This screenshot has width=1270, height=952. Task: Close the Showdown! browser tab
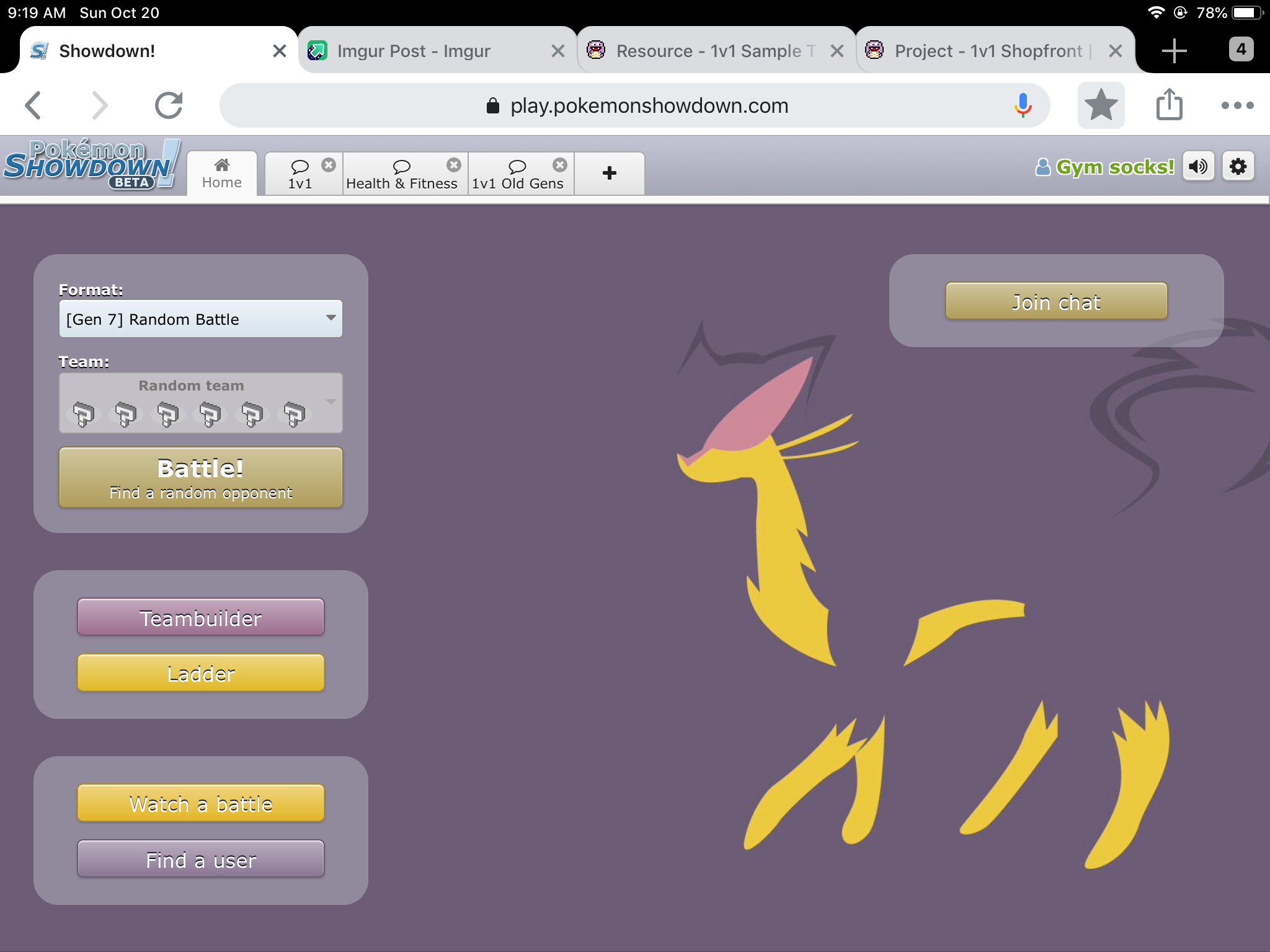point(280,51)
